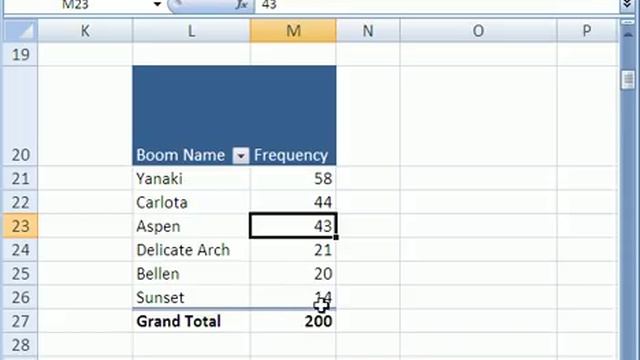Select row 22 header
Viewport: 640px width, 360px height.
click(20, 202)
